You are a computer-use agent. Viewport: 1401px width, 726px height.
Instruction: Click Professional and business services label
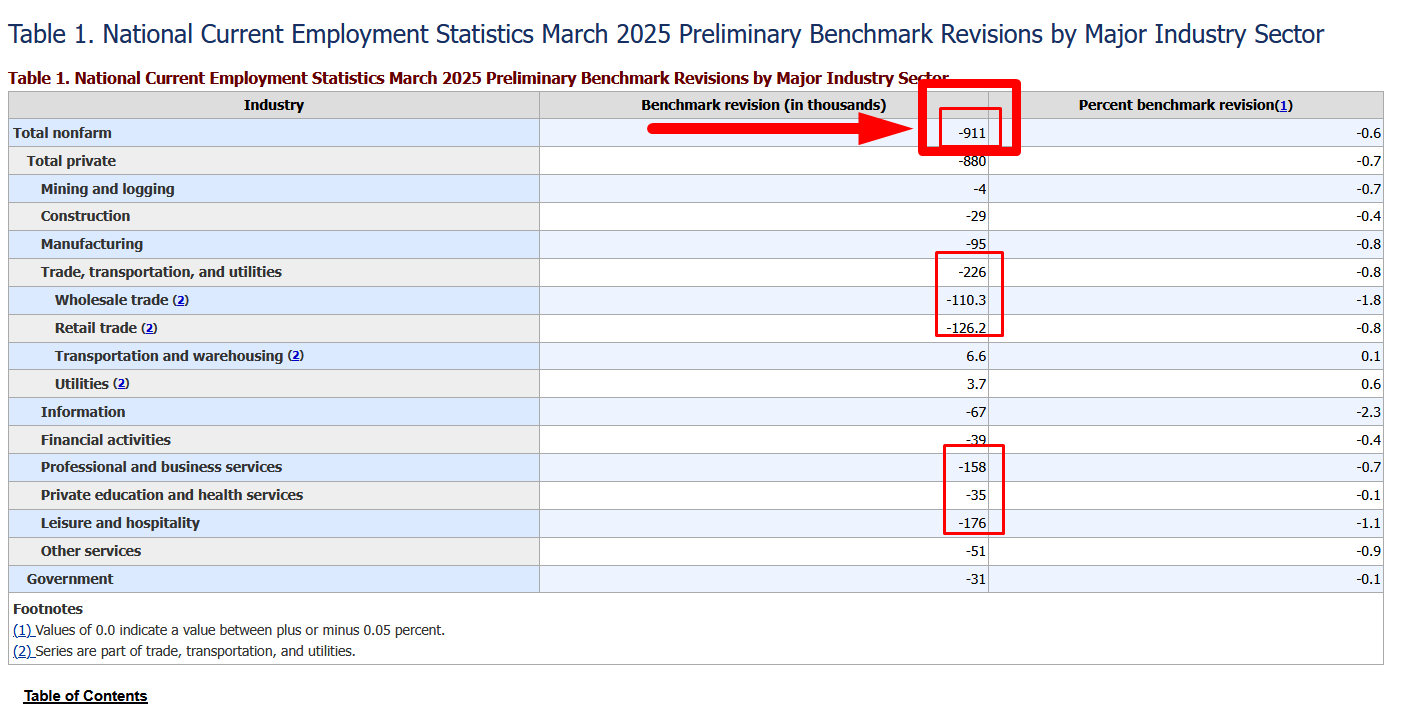(161, 467)
